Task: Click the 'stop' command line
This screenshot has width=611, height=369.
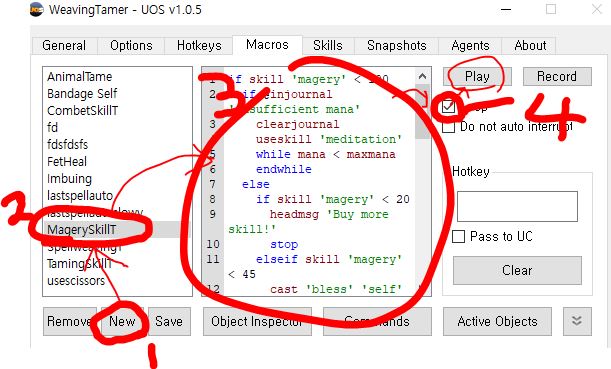Action: (x=284, y=244)
